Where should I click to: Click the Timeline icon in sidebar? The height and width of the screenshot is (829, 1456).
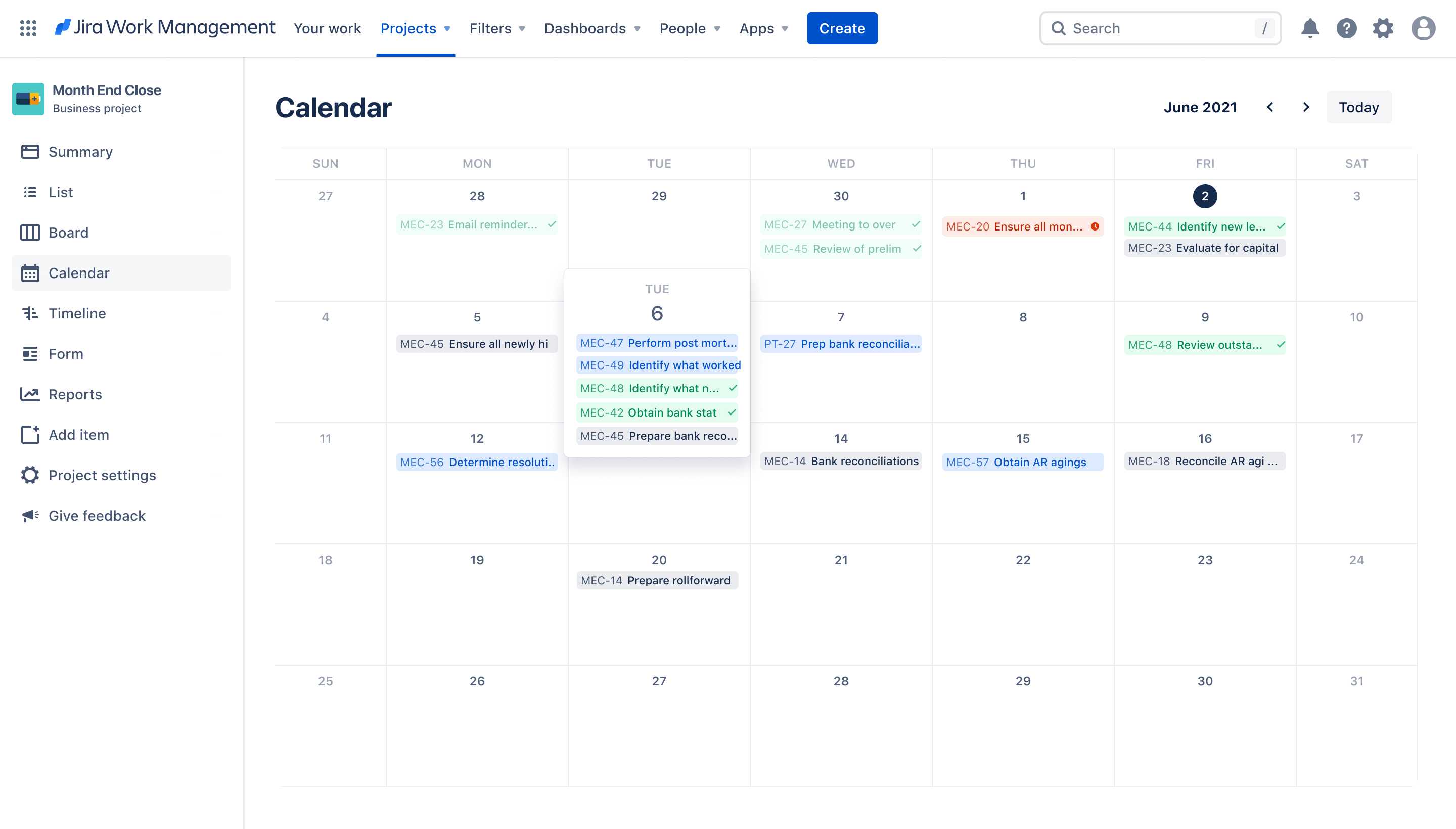click(x=29, y=313)
